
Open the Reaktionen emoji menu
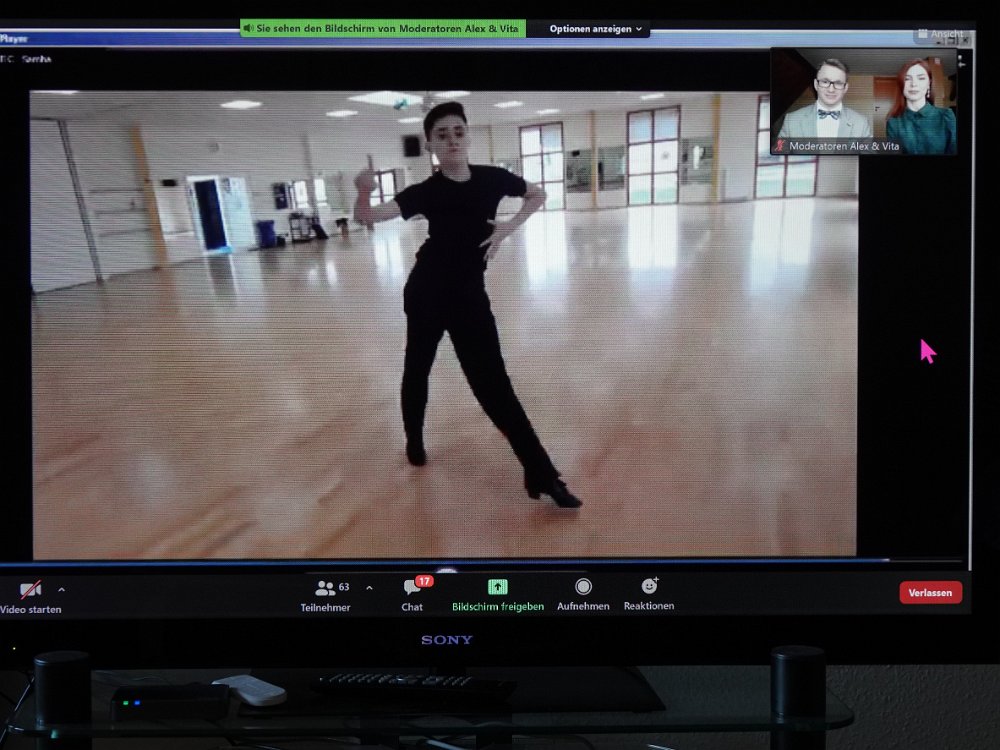coord(649,595)
